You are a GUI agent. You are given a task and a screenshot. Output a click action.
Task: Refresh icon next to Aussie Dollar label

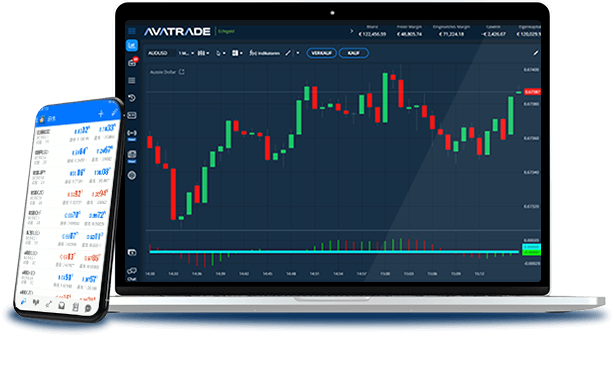(x=182, y=72)
